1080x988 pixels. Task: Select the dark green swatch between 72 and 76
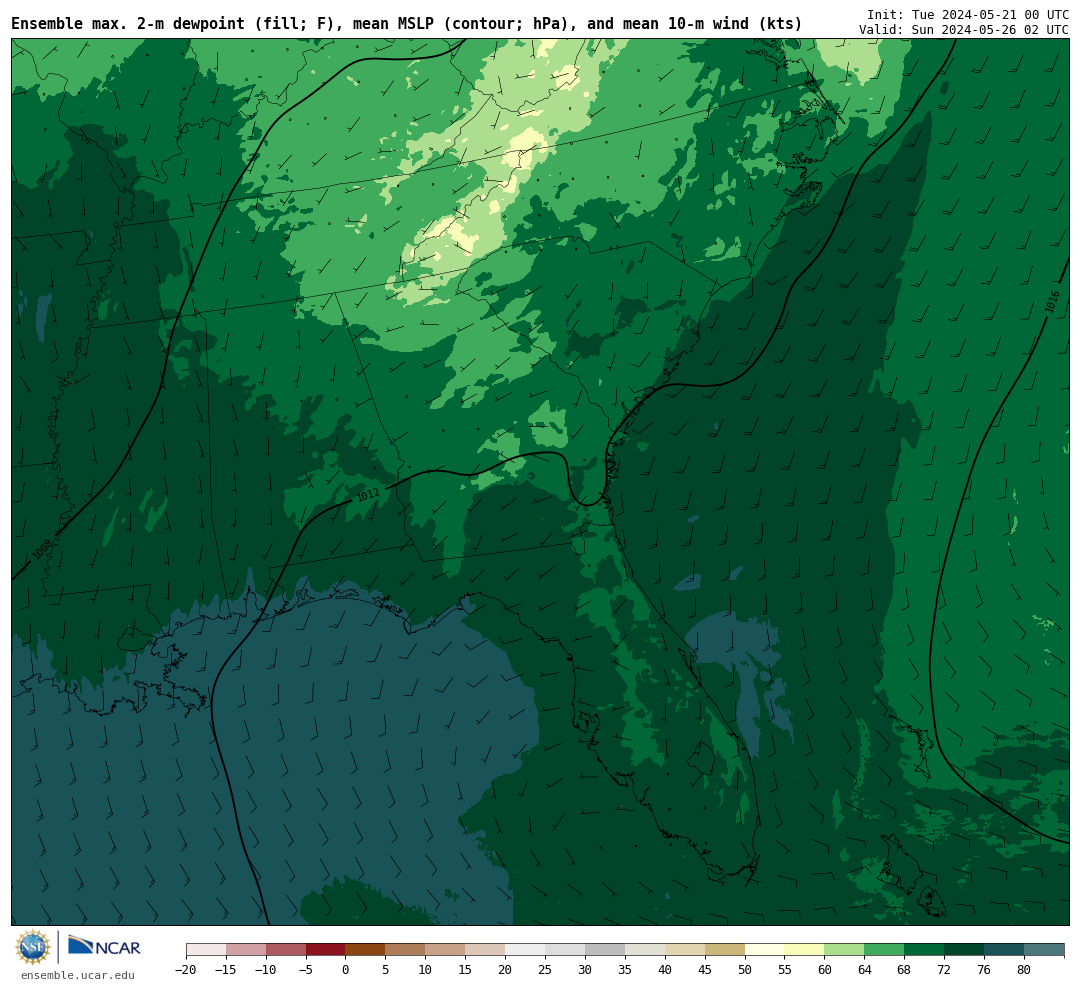coord(964,950)
